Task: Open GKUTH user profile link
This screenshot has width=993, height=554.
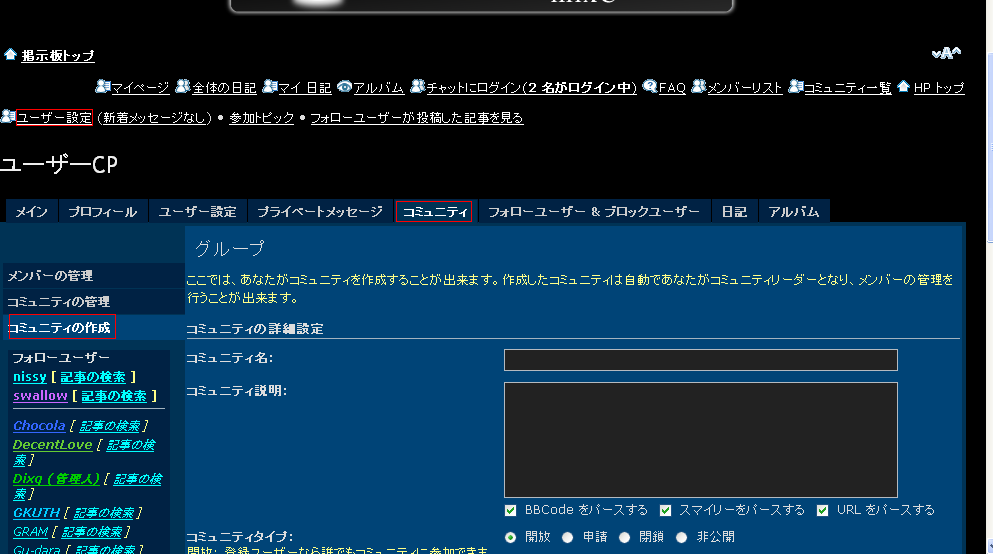Action: click(x=37, y=512)
